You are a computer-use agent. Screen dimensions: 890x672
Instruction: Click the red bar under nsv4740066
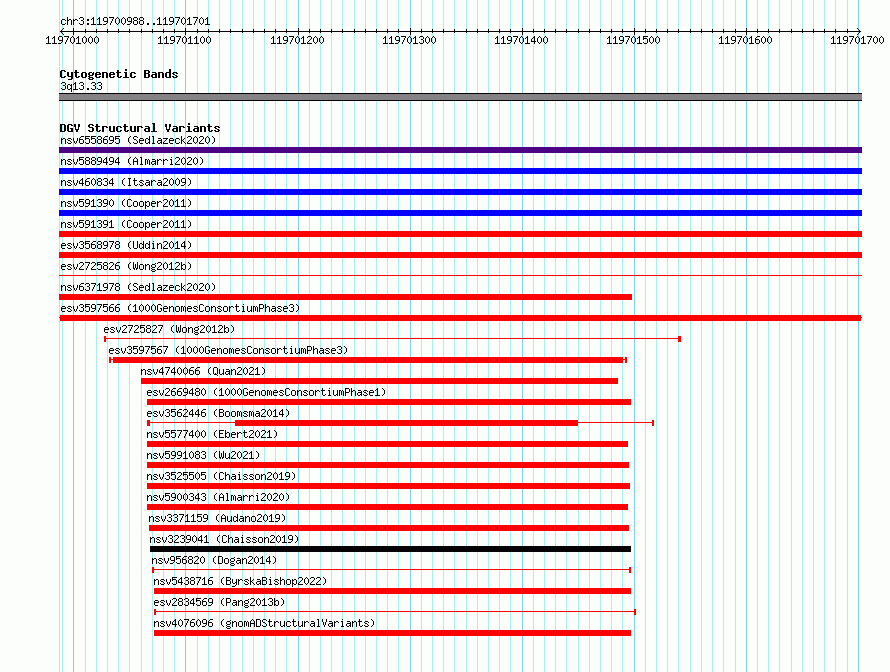pos(379,381)
